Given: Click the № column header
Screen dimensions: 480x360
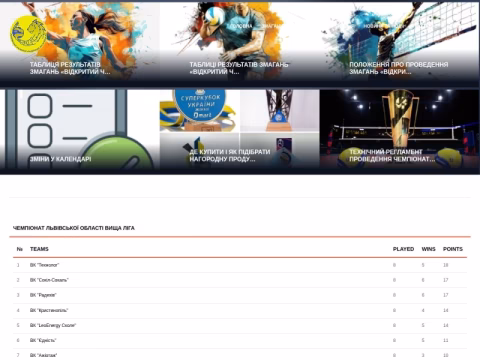Looking at the screenshot, I should click(x=20, y=249).
